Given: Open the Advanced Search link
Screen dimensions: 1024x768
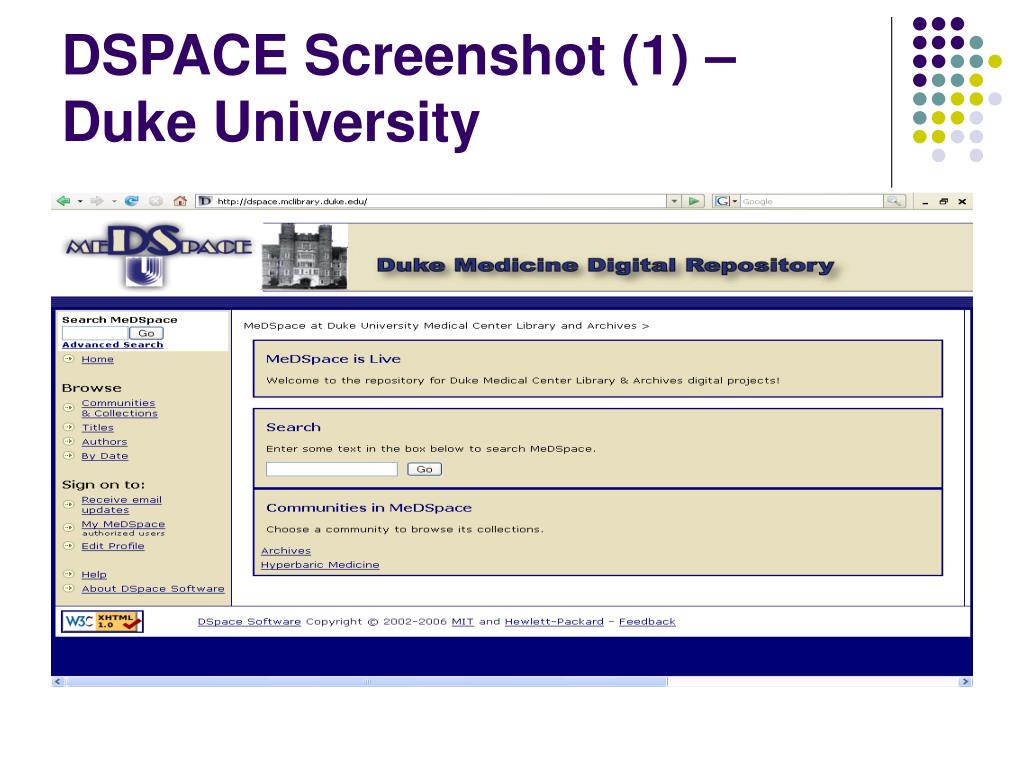Looking at the screenshot, I should tap(112, 345).
